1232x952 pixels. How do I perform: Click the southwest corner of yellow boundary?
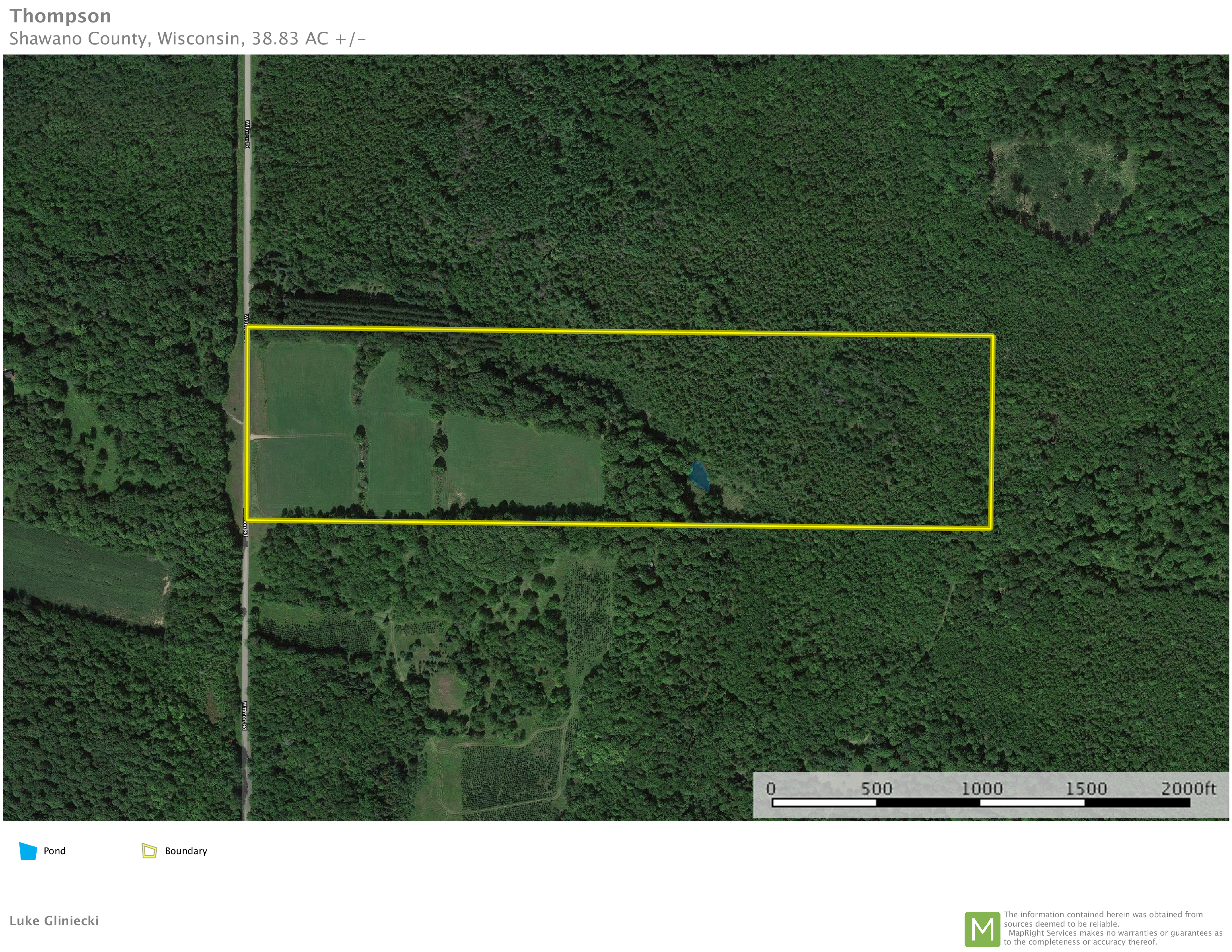pos(248,519)
